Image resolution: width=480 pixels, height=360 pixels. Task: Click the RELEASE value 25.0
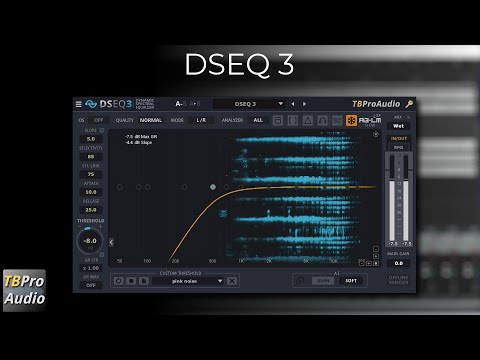click(x=91, y=210)
